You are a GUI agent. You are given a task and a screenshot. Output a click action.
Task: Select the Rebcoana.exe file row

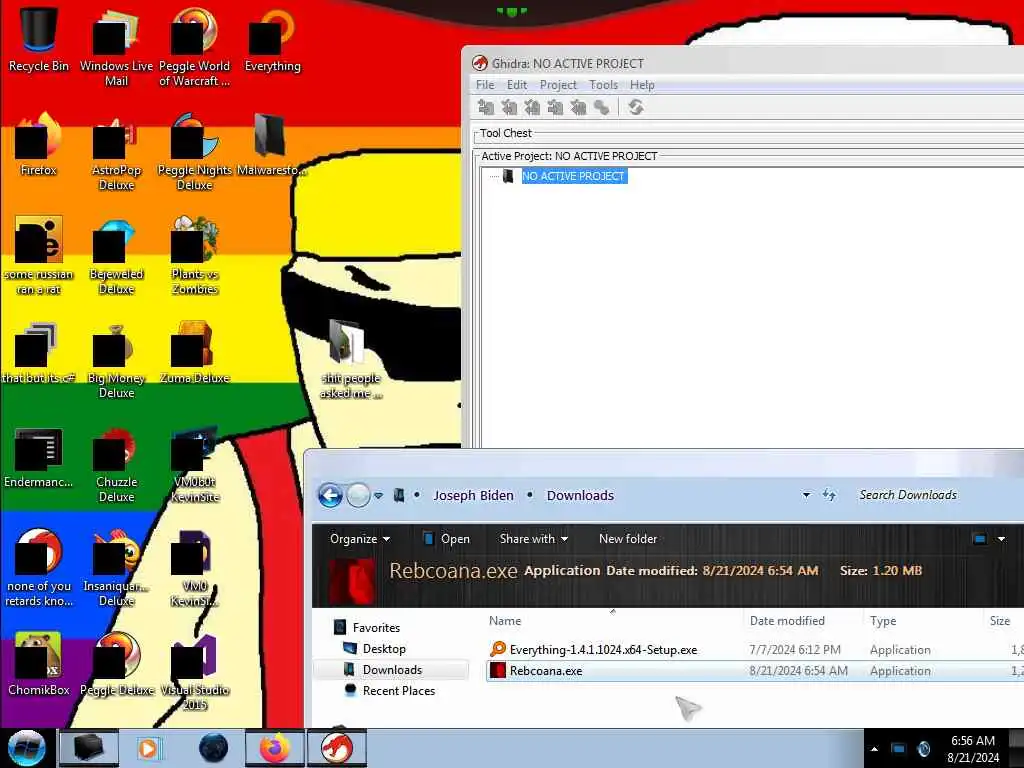pyautogui.click(x=755, y=671)
